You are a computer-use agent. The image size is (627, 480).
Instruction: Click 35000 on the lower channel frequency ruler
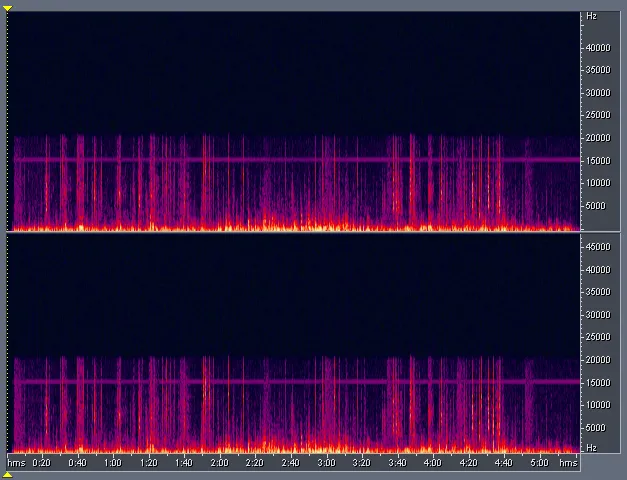(x=598, y=292)
